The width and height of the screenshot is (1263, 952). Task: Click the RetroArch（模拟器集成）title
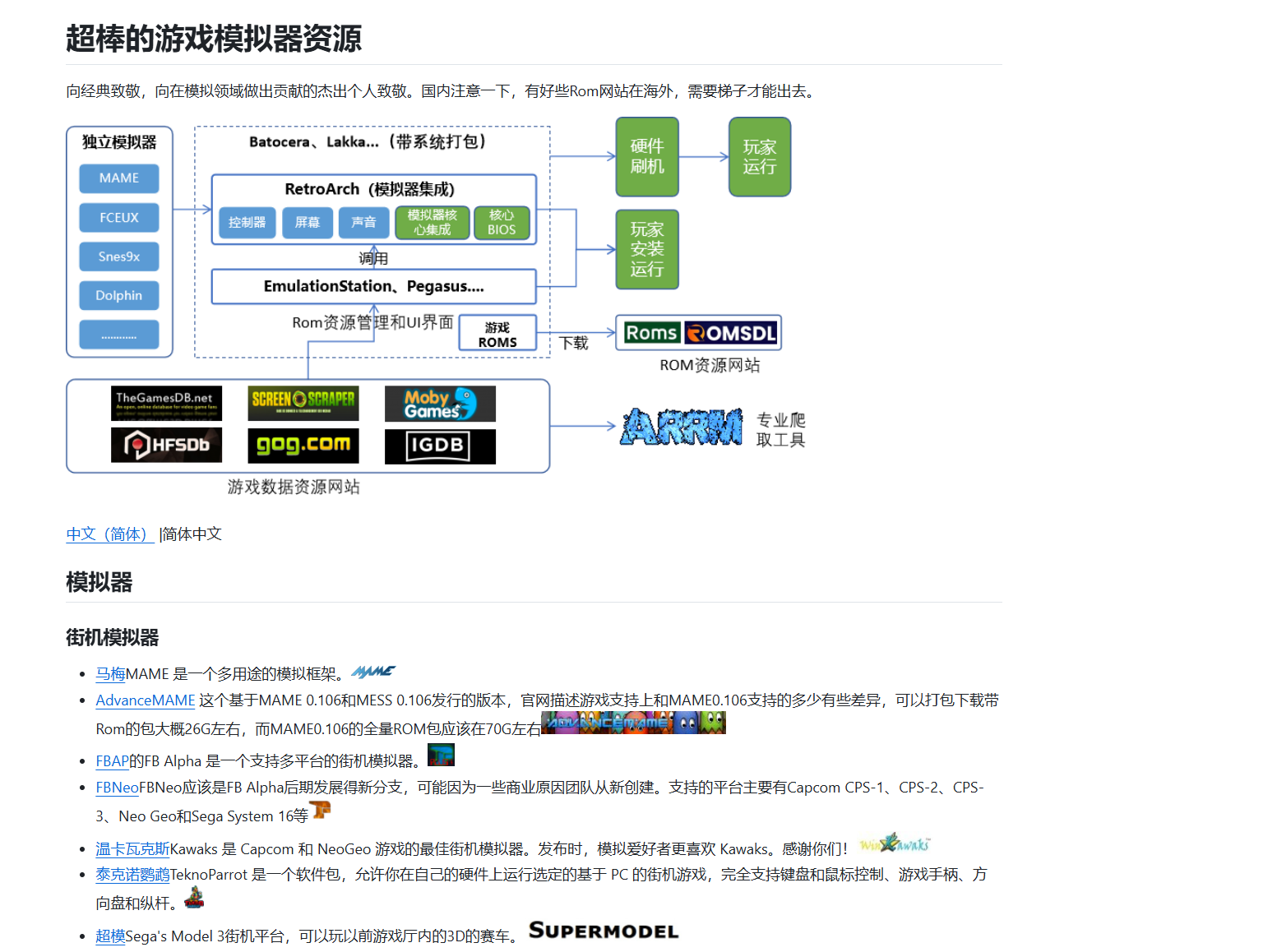(x=369, y=189)
